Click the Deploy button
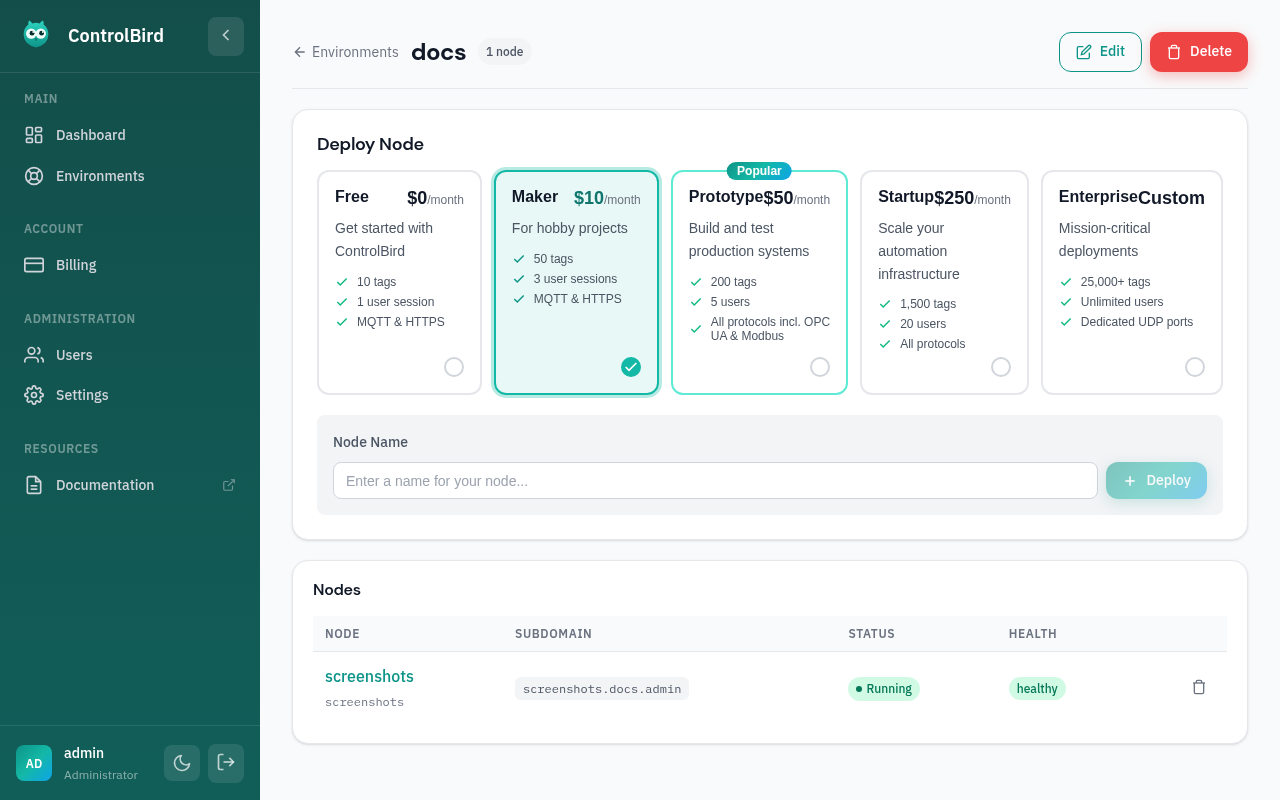Screen dimensions: 1280x800 pos(1156,481)
